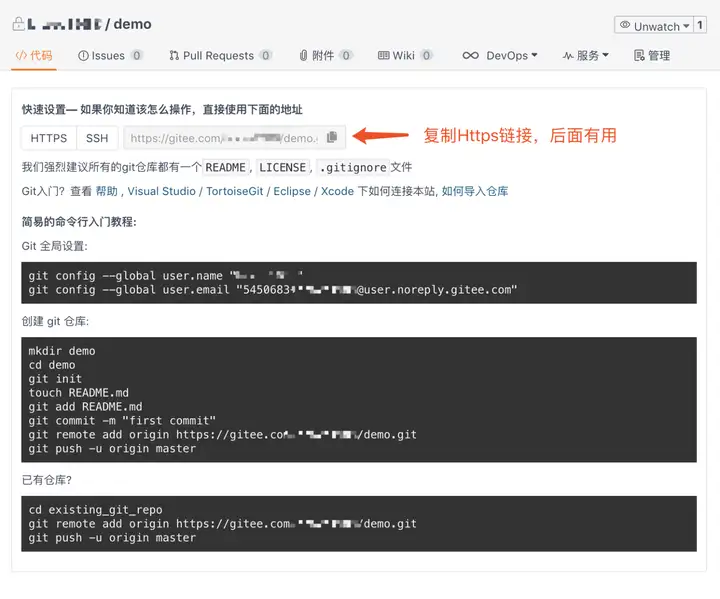The width and height of the screenshot is (720, 599).
Task: Click the code brackets icon in 代码 tab
Action: 21,56
